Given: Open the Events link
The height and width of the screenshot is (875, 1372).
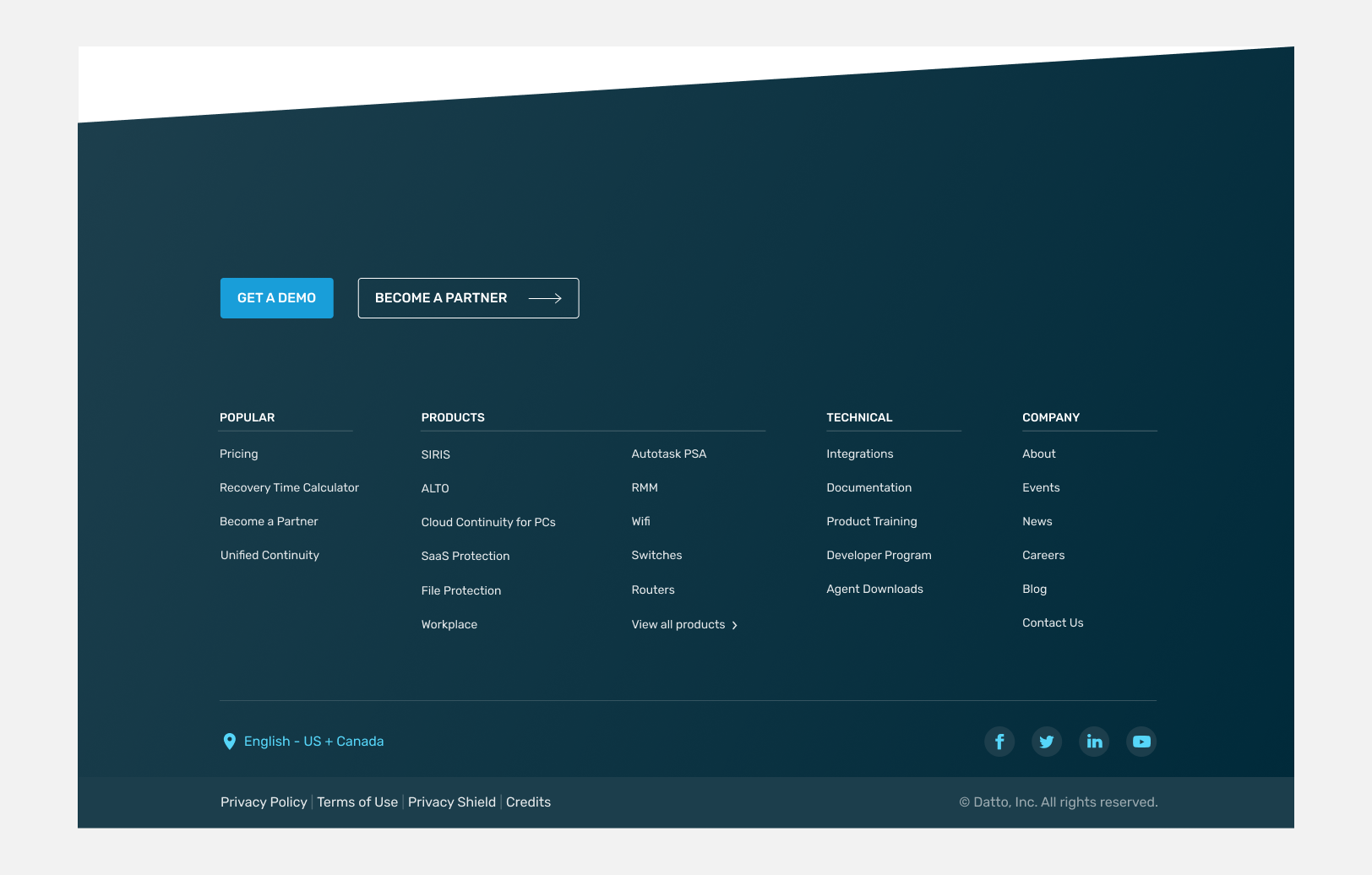Looking at the screenshot, I should pos(1041,487).
